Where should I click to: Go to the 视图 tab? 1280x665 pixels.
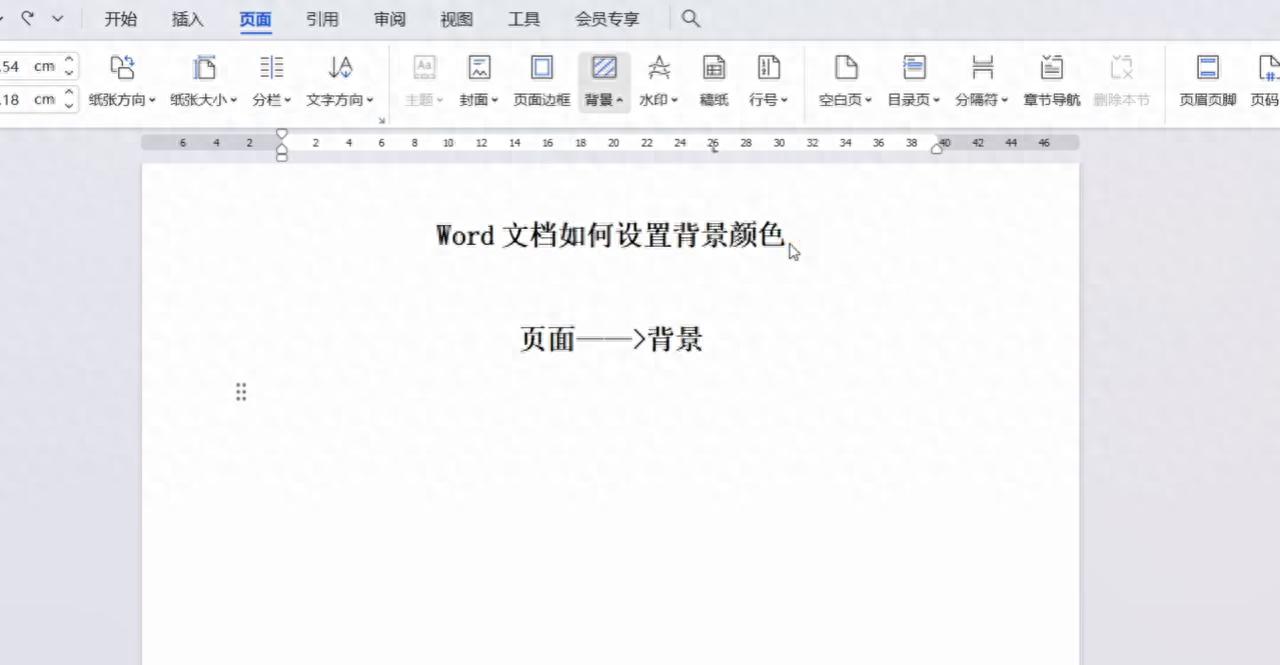pyautogui.click(x=457, y=19)
